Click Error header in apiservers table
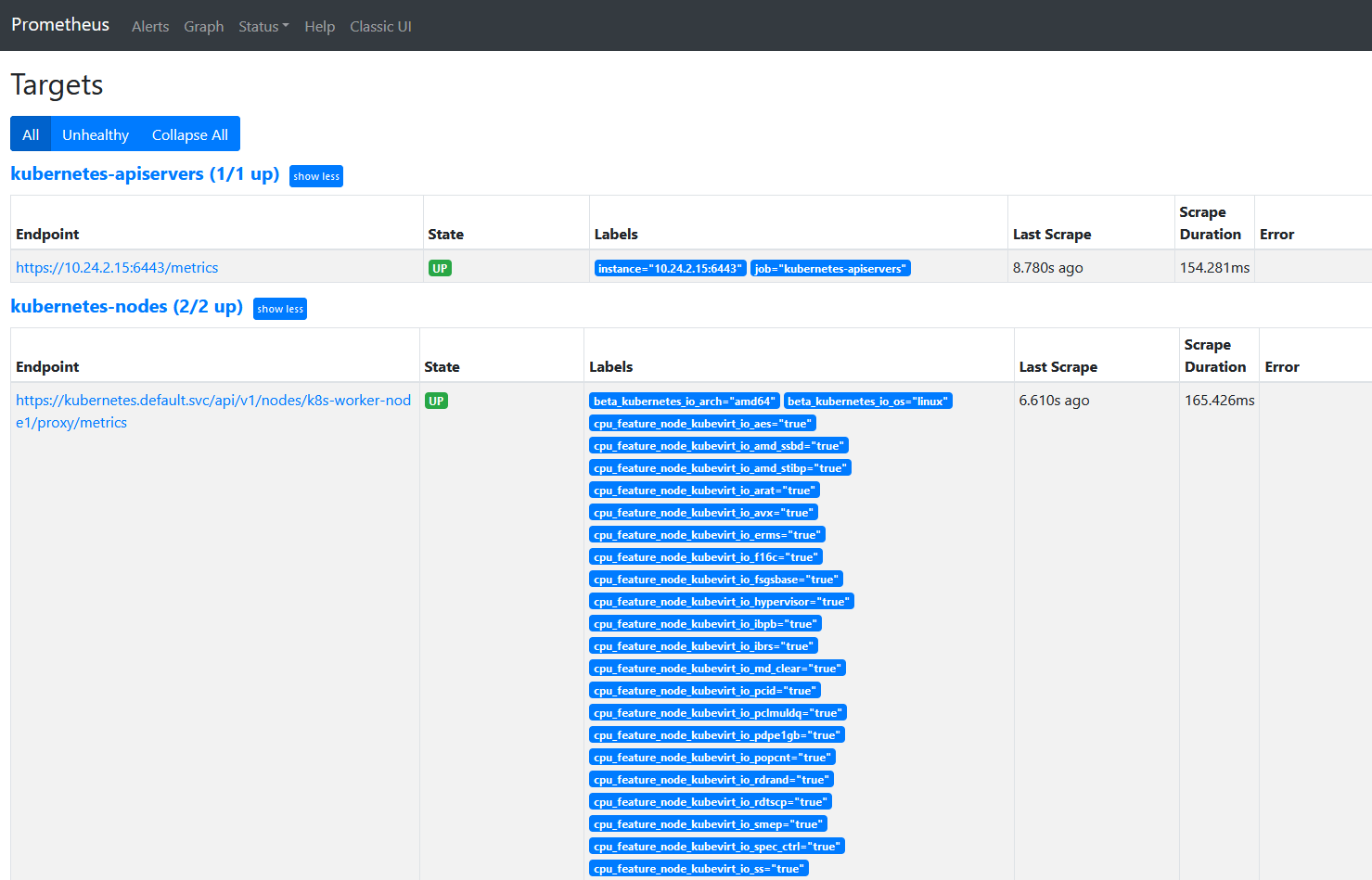 click(1276, 234)
